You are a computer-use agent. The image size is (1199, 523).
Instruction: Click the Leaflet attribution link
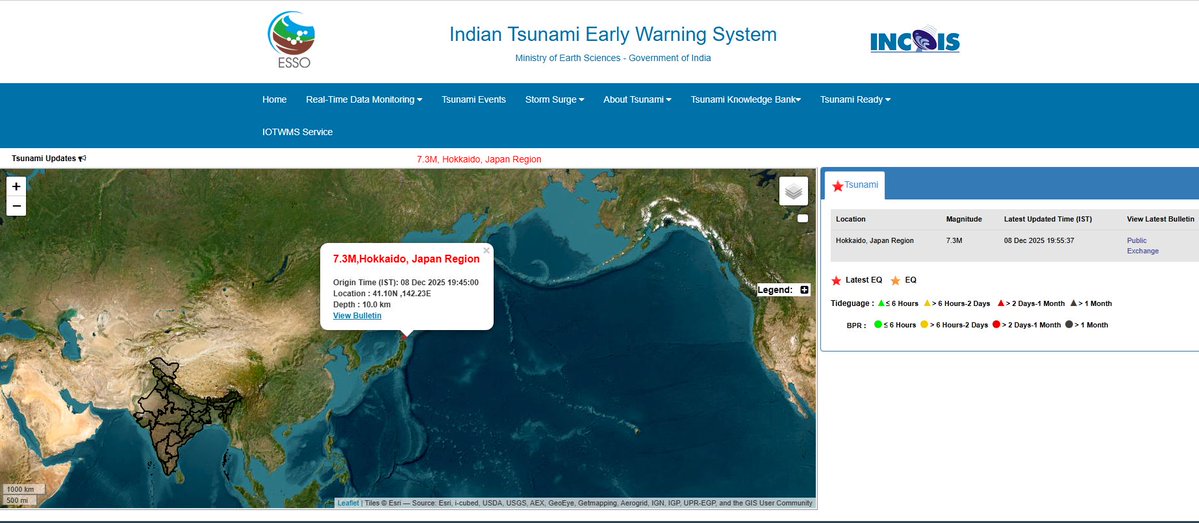pos(348,503)
